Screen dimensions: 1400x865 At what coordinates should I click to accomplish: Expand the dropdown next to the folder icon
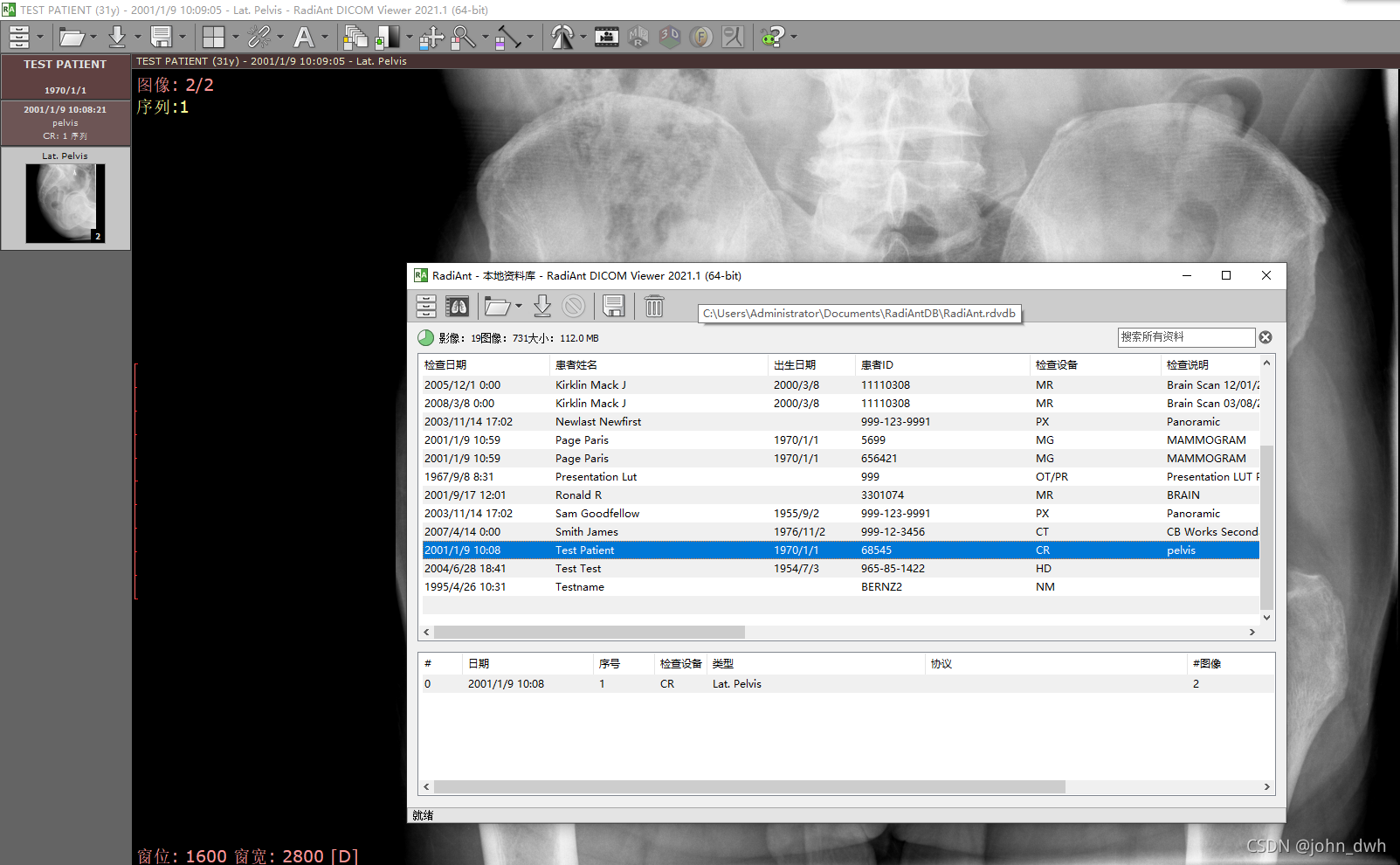[x=93, y=37]
